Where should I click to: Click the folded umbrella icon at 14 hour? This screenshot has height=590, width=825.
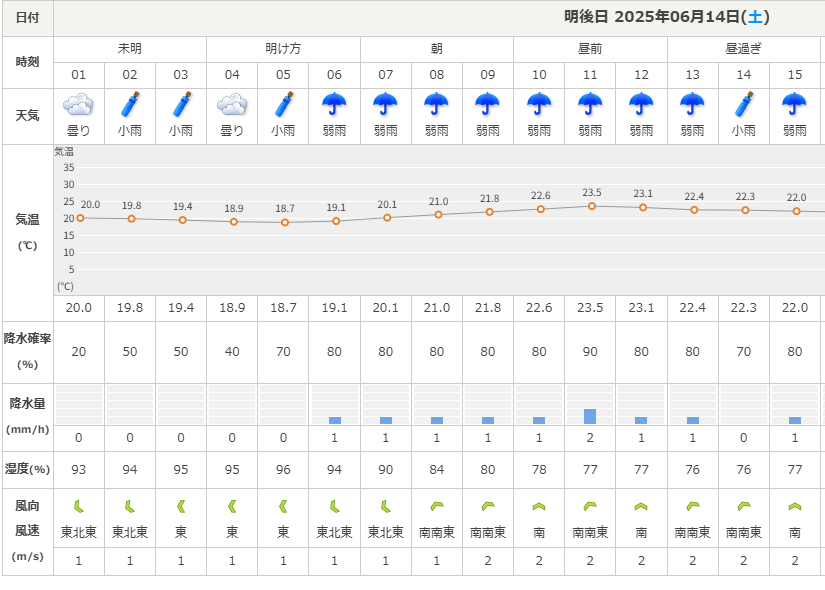[x=744, y=104]
